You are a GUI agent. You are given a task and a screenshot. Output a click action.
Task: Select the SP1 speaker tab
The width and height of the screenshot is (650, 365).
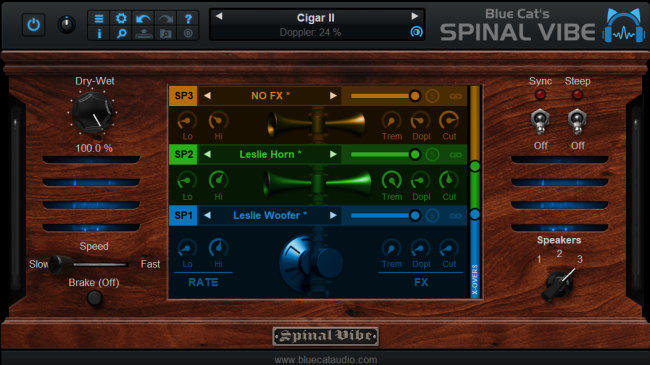click(x=183, y=215)
